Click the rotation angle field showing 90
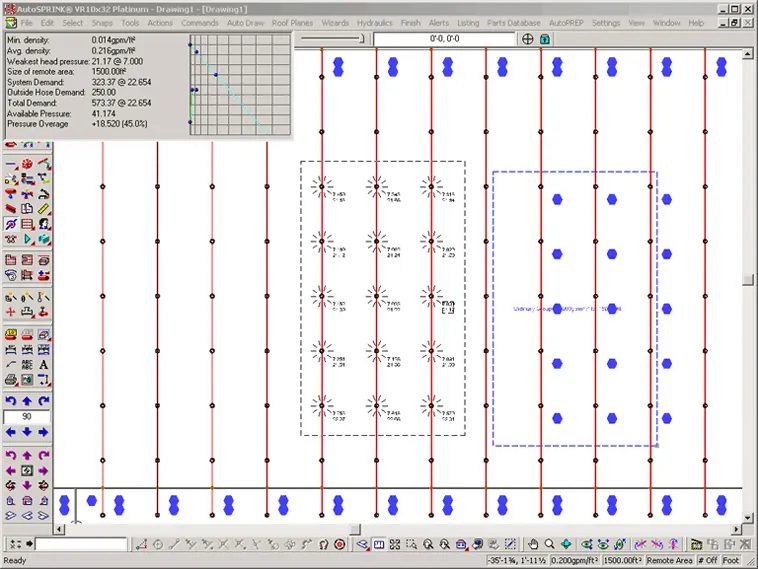The image size is (758, 569). (27, 416)
